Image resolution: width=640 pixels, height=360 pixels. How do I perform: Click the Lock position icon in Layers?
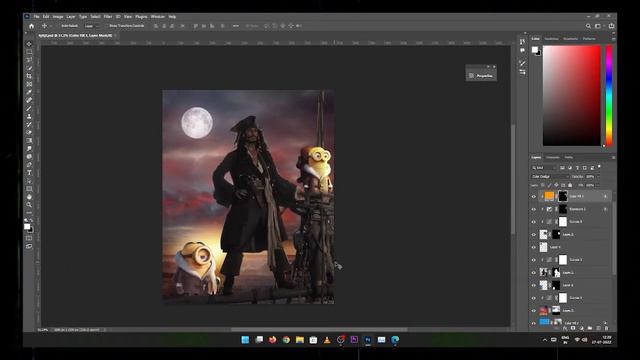pos(556,185)
